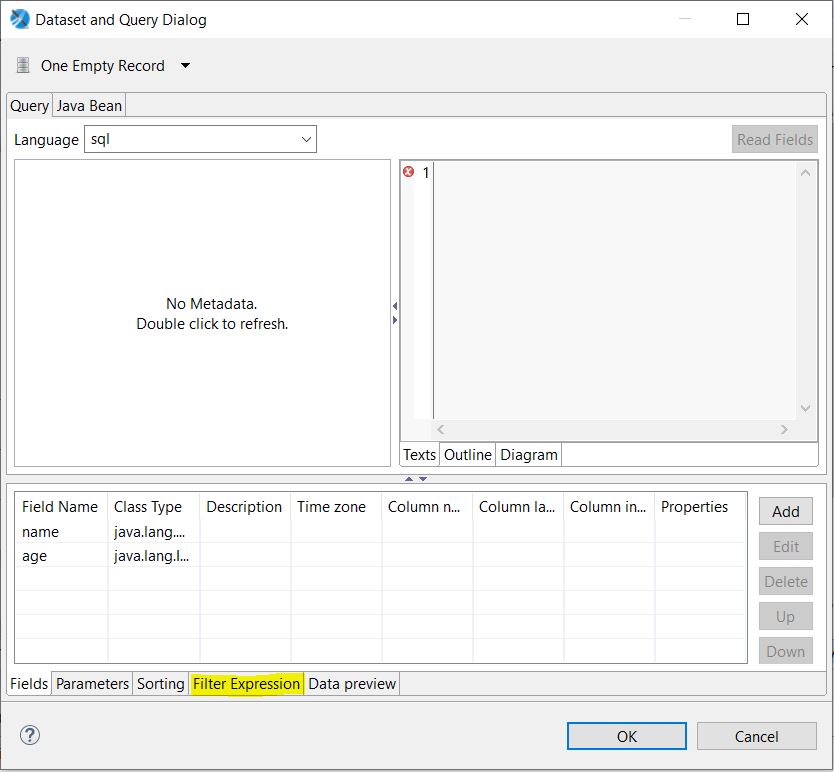This screenshot has height=772, width=834.
Task: Click the Add button to create a field
Action: coord(785,511)
